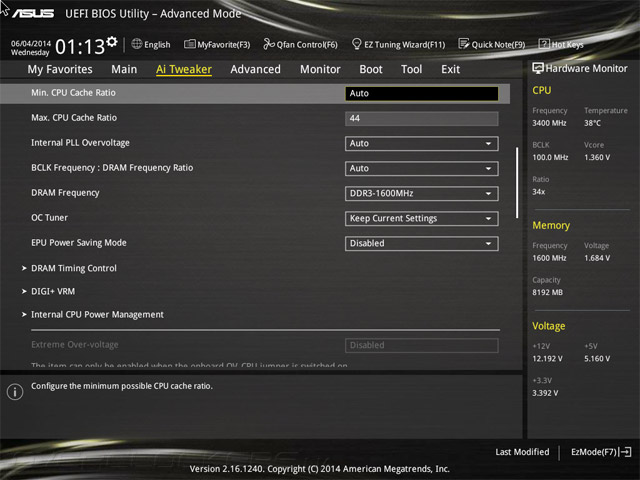Switch to the Main tab
The width and height of the screenshot is (640, 480).
[124, 69]
